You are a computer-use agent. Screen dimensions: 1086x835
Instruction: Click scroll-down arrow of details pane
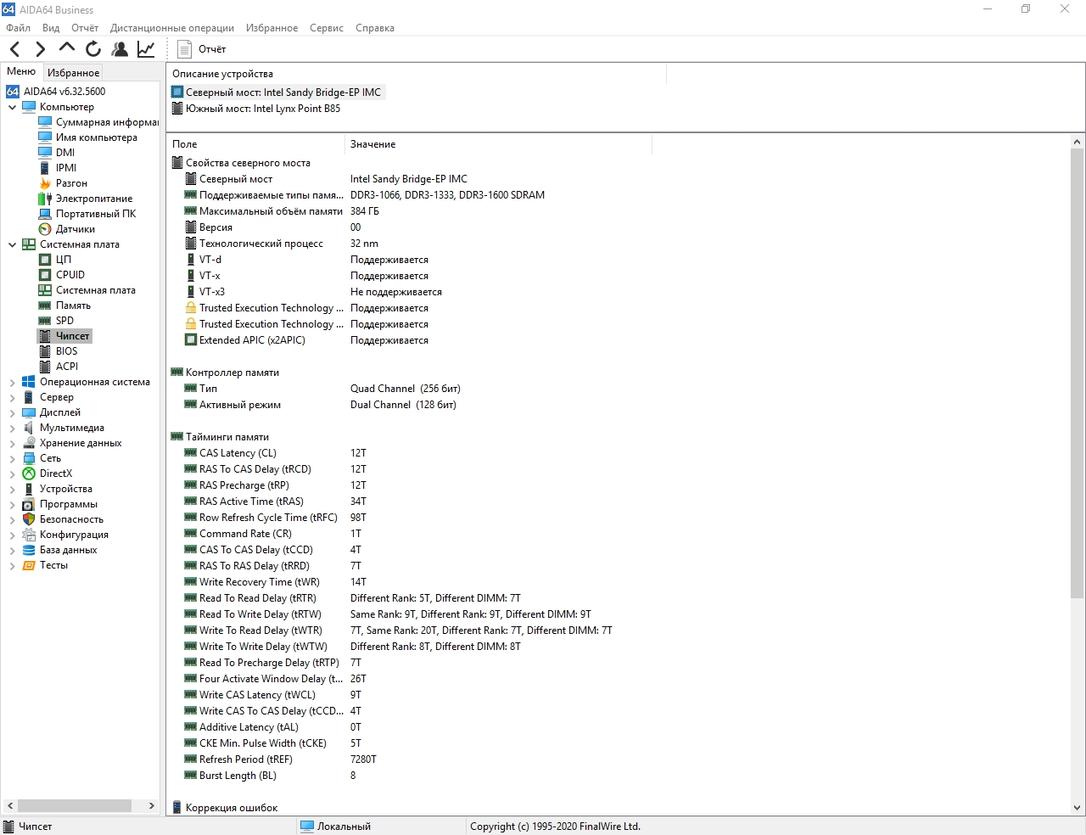[1076, 807]
